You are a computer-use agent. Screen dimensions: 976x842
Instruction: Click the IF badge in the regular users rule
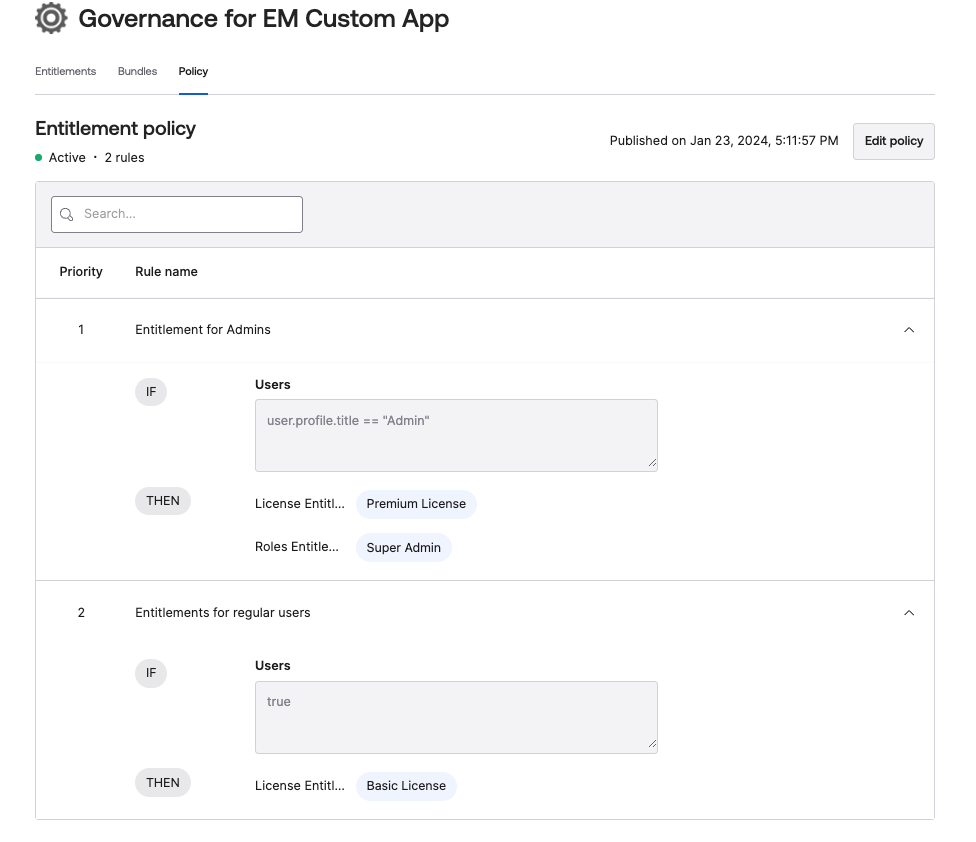(x=150, y=673)
